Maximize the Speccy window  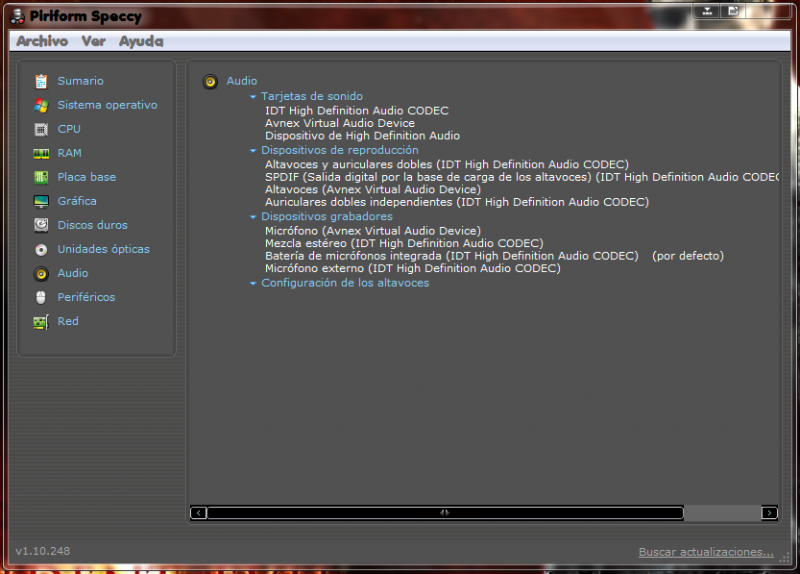(733, 11)
